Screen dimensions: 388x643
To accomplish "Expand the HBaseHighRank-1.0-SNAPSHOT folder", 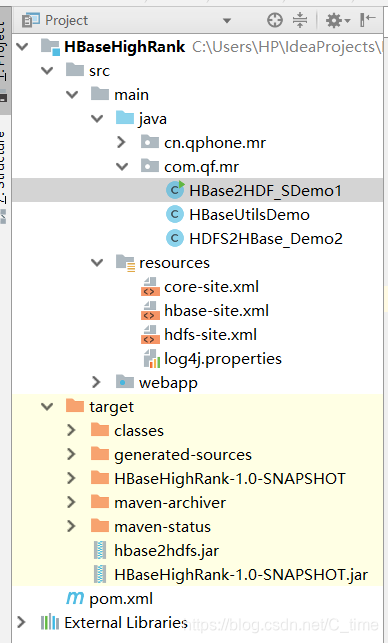I will pos(71,479).
